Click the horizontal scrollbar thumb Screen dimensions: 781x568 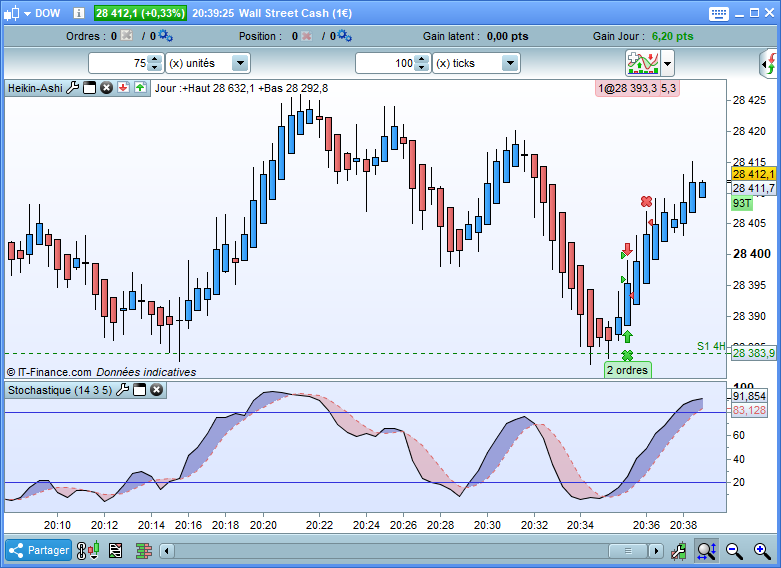628,551
